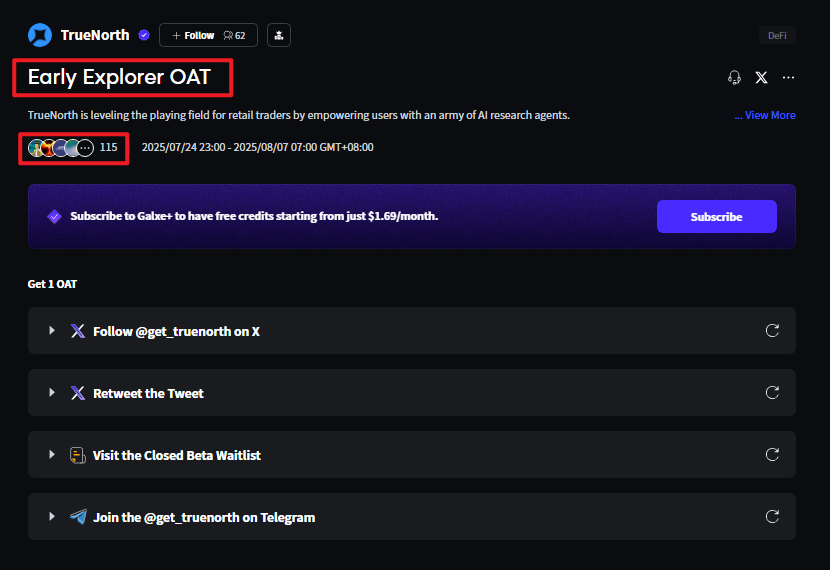Viewport: 830px width, 570px height.
Task: Select the DeFi category tag
Action: tap(777, 35)
